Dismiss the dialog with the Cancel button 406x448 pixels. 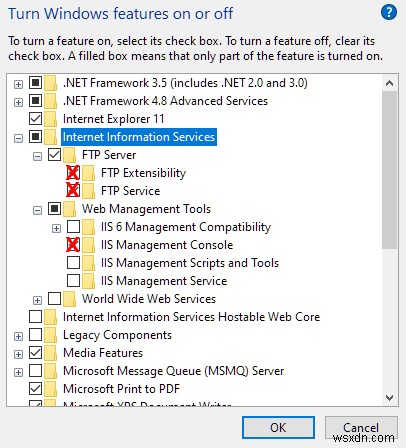click(361, 427)
